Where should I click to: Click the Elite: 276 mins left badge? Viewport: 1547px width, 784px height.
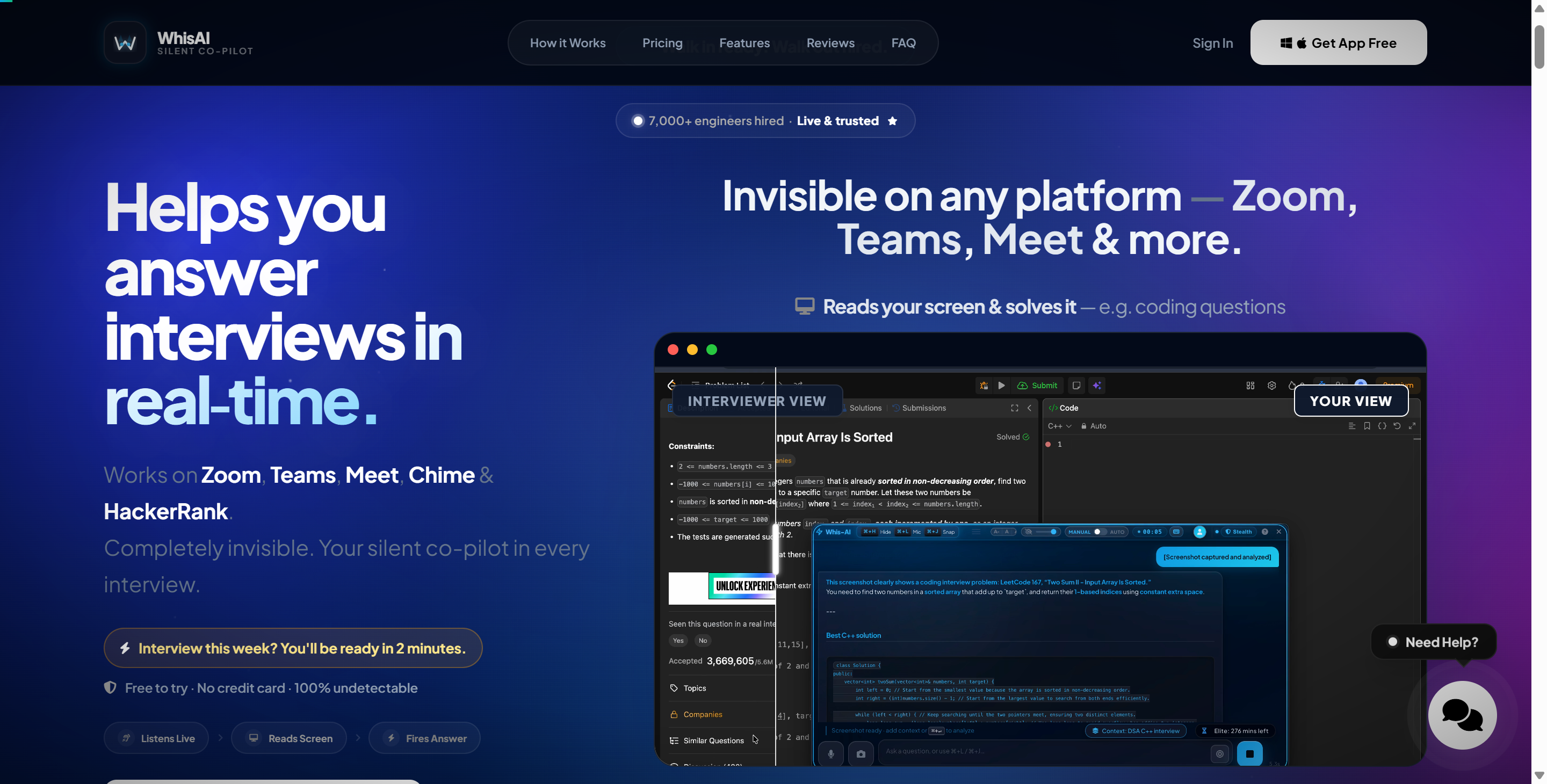[1235, 731]
